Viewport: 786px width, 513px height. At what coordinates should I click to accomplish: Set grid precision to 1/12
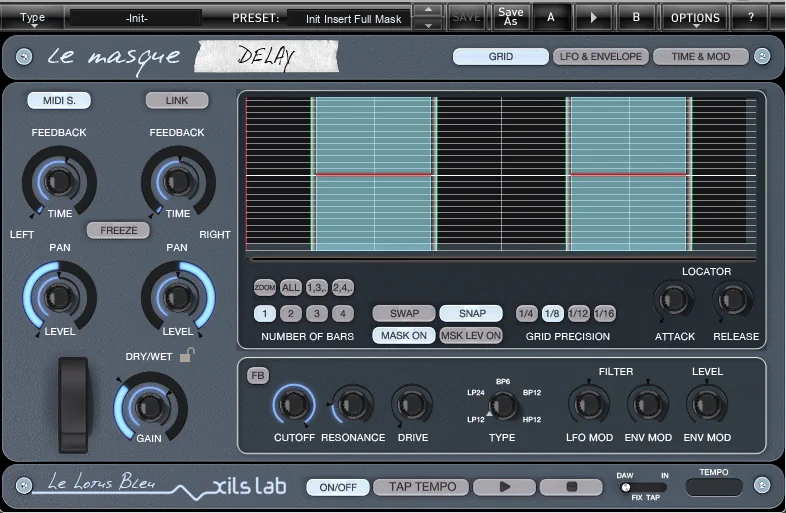pos(578,313)
